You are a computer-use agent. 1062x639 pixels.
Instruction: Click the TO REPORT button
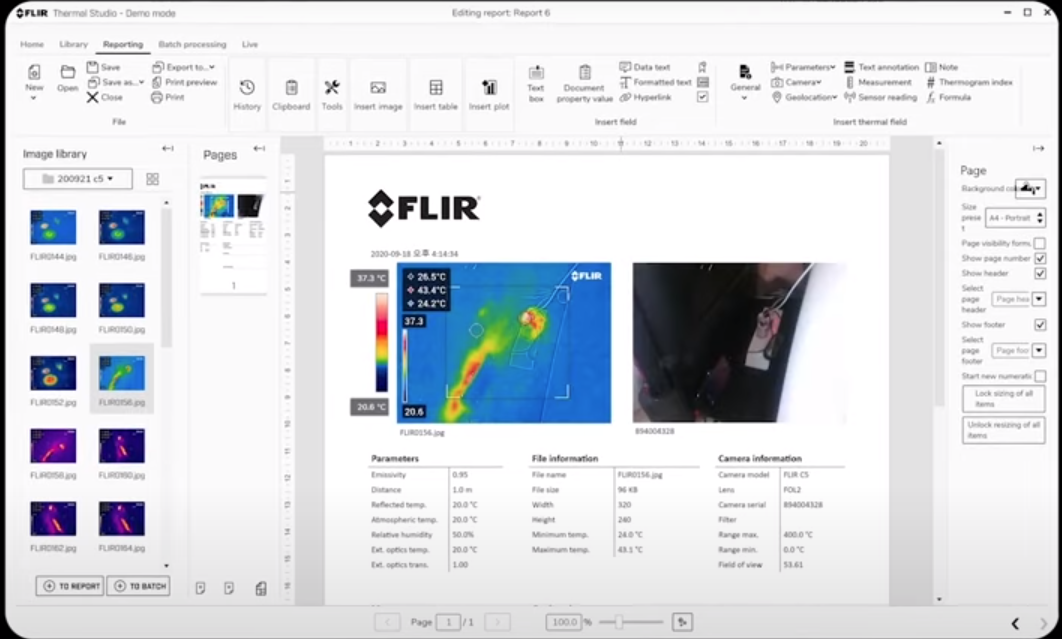pyautogui.click(x=70, y=586)
